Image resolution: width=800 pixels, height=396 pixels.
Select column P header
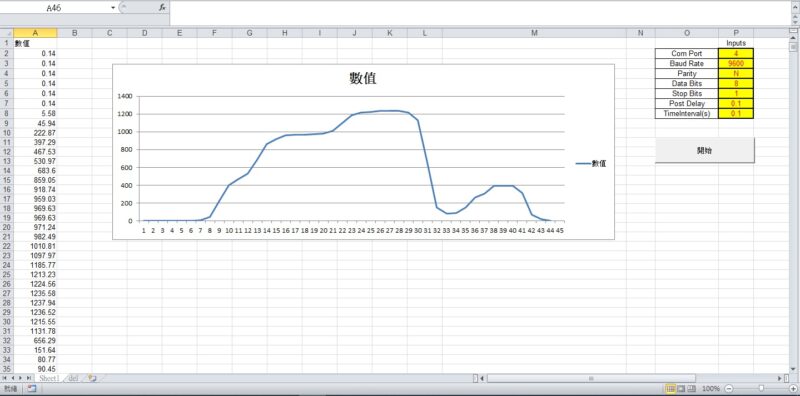pyautogui.click(x=736, y=33)
